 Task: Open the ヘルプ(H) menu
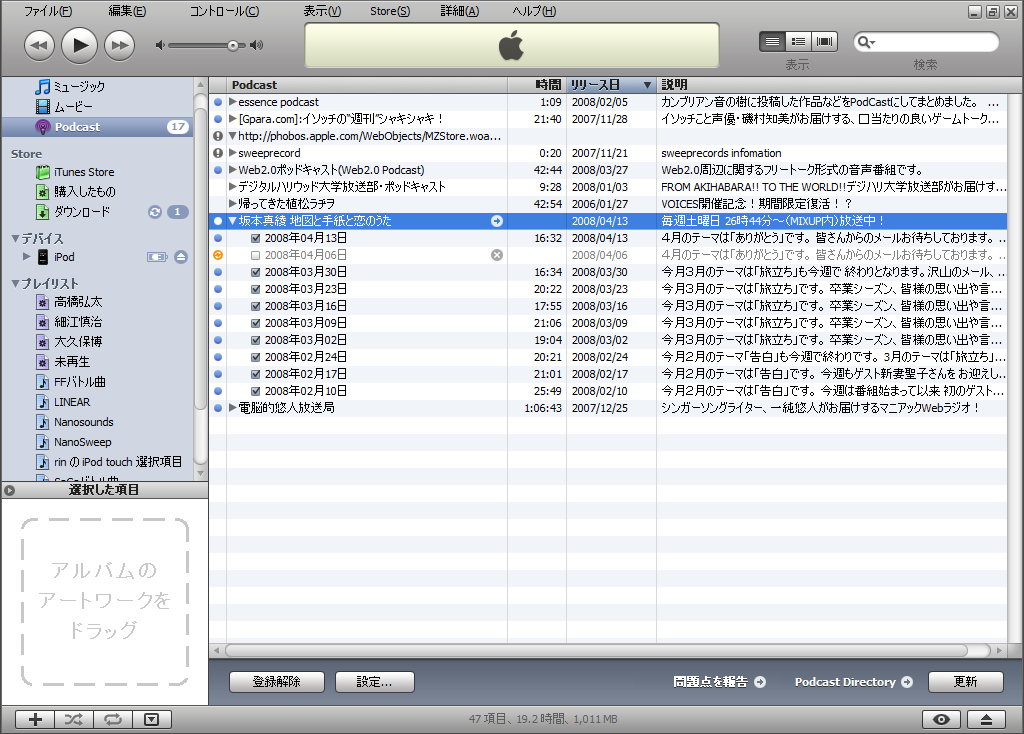(534, 11)
